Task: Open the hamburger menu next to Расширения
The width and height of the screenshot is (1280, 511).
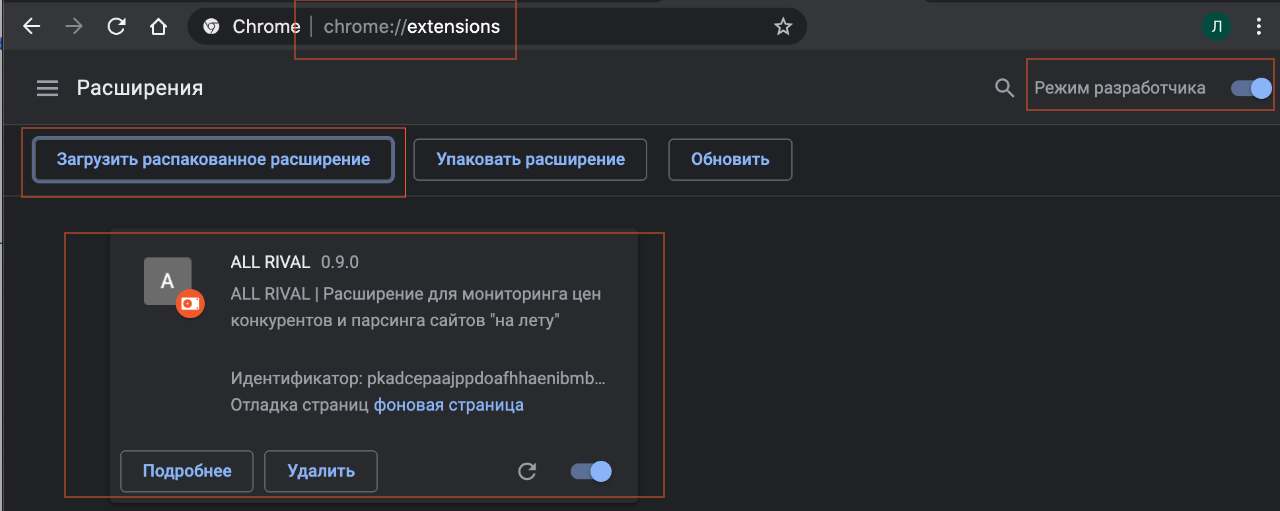Action: [48, 88]
